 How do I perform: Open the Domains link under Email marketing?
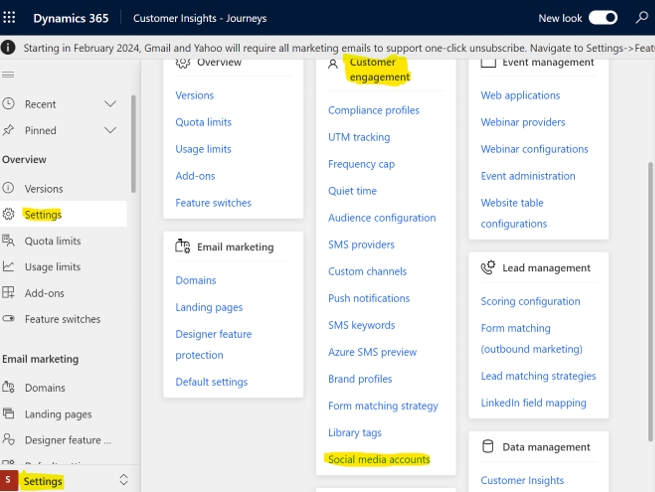(196, 280)
